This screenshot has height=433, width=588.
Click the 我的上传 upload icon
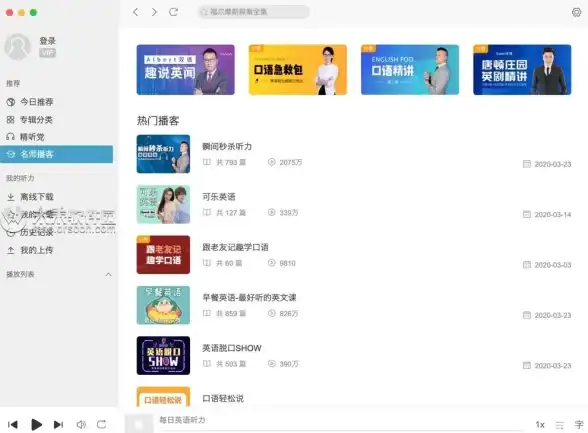tap(10, 250)
